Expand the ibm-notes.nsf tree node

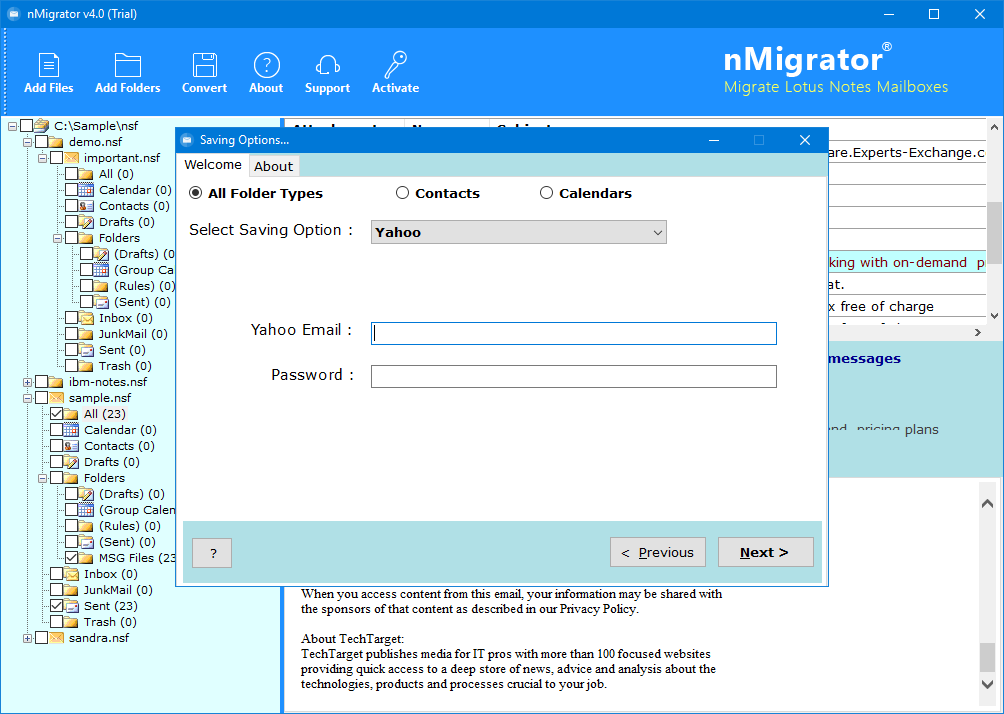coord(28,382)
